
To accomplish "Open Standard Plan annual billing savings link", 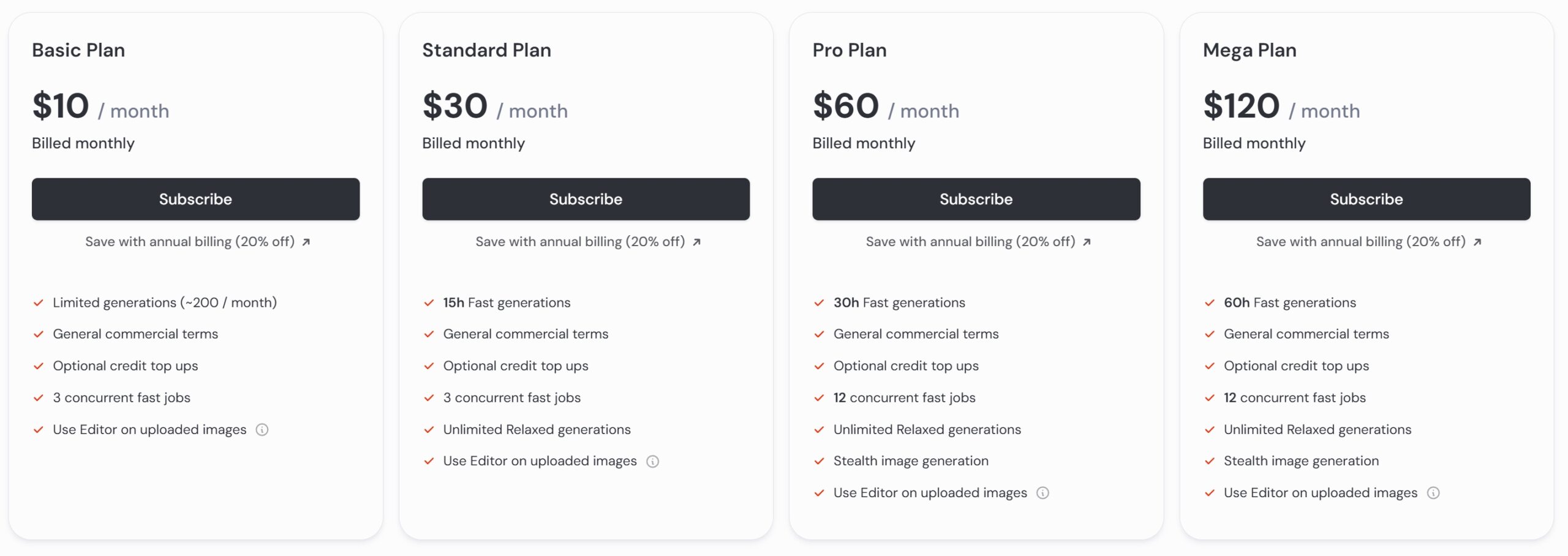I will click(580, 242).
